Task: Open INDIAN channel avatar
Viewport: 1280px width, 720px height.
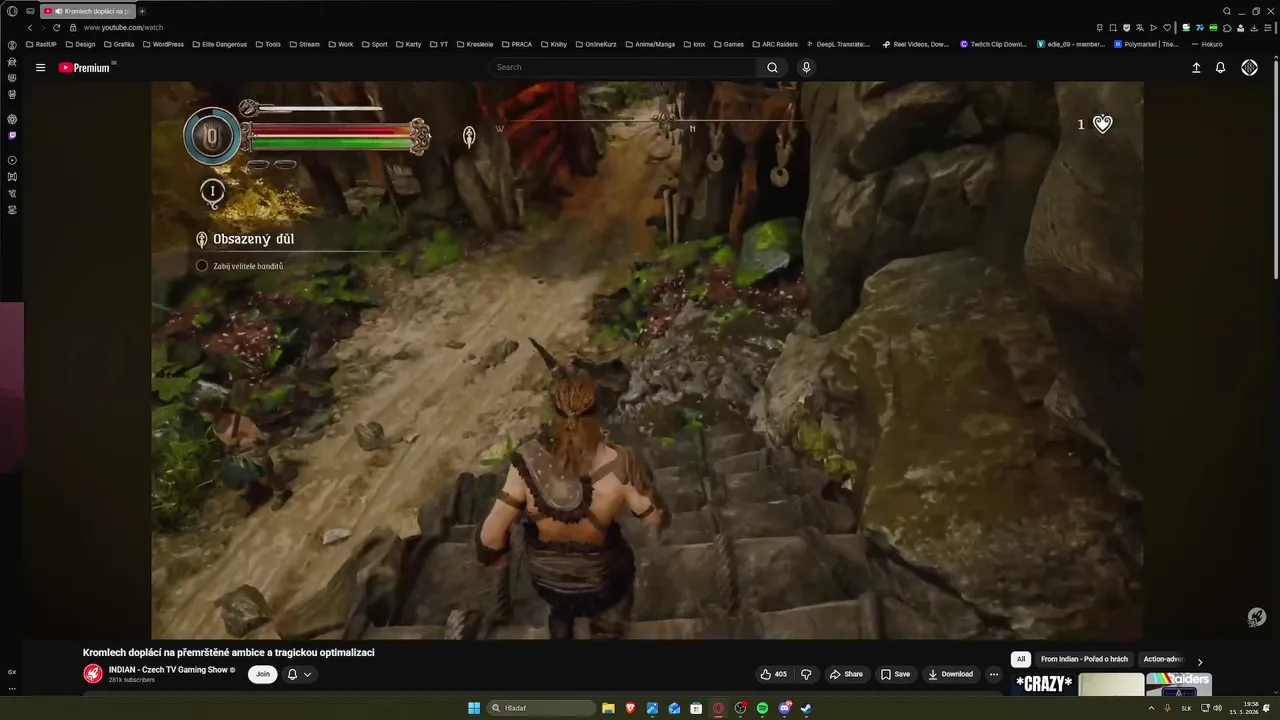Action: pyautogui.click(x=93, y=674)
